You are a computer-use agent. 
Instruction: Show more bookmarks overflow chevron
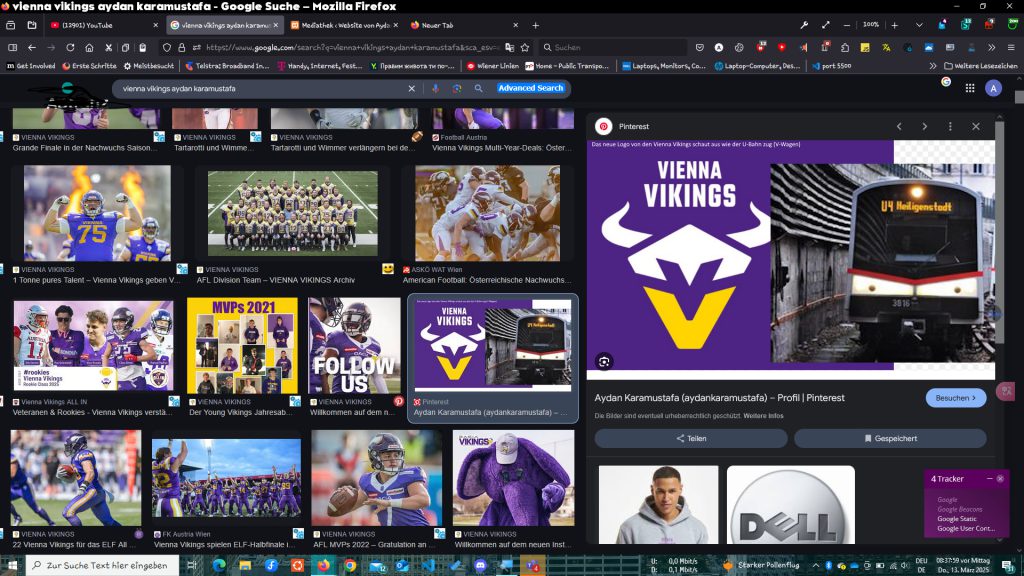pos(933,66)
